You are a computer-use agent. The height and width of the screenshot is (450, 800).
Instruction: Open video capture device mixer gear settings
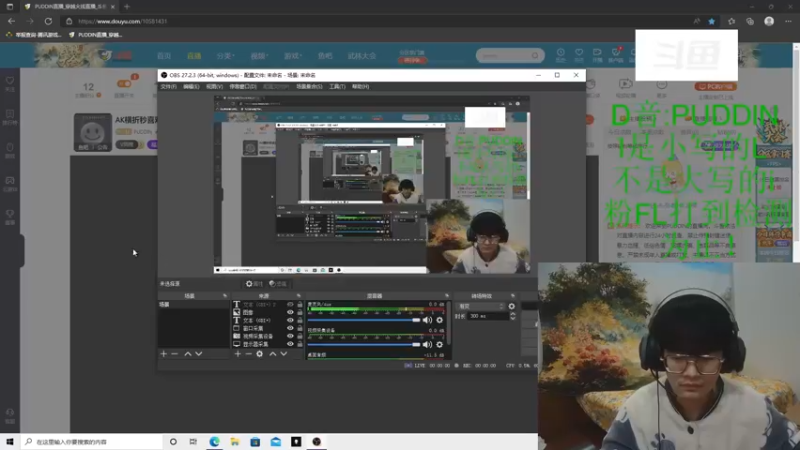pos(439,344)
